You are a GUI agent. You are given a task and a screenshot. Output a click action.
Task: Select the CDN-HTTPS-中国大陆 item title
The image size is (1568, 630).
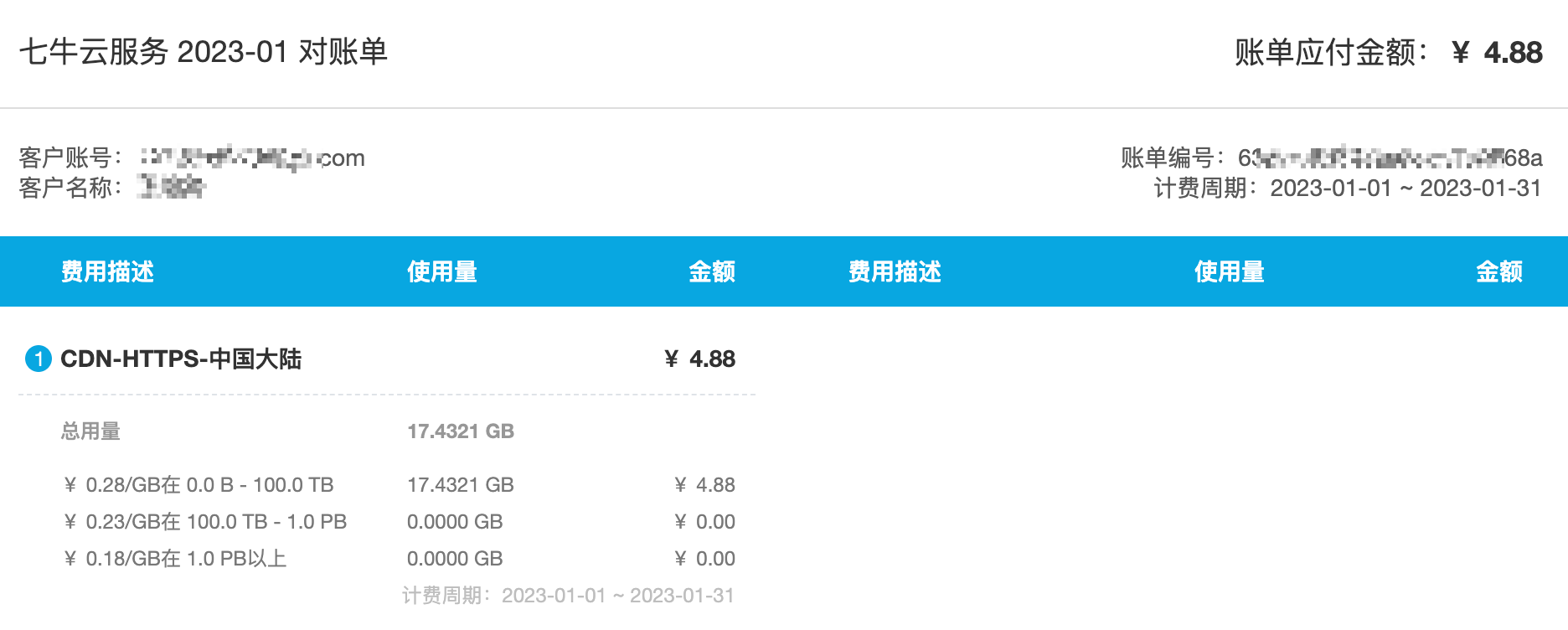click(x=181, y=359)
